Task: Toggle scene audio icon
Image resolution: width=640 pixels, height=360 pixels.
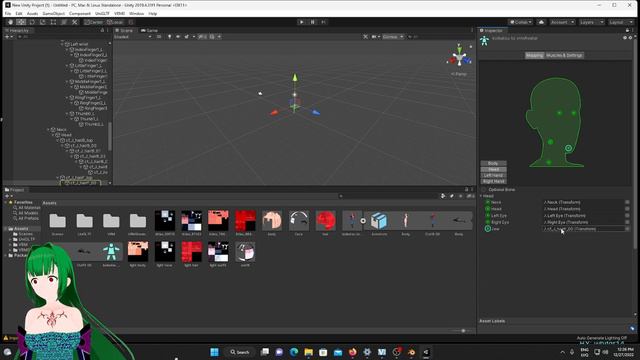Action: pyautogui.click(x=178, y=37)
